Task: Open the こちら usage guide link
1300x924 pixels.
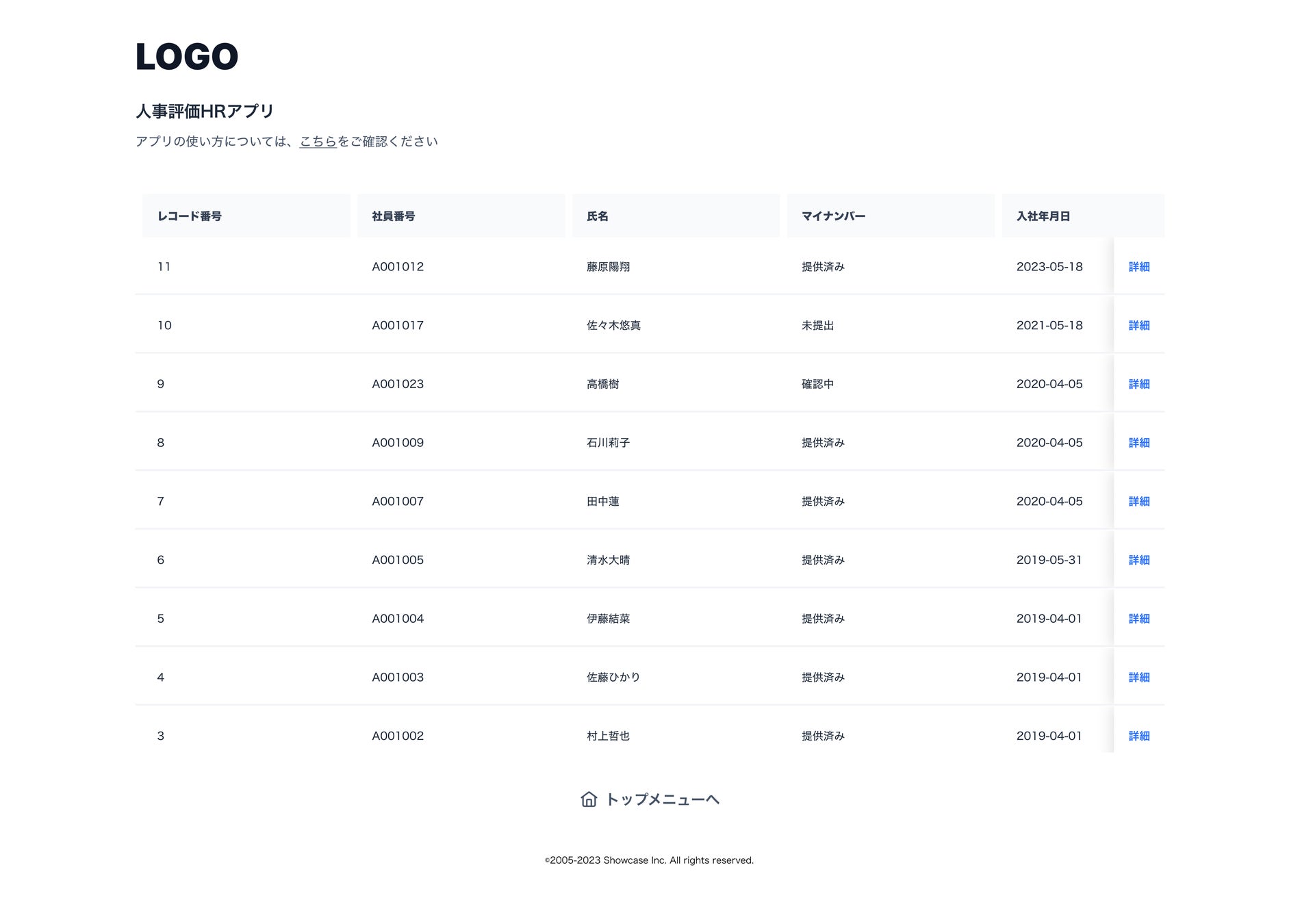Action: 318,142
